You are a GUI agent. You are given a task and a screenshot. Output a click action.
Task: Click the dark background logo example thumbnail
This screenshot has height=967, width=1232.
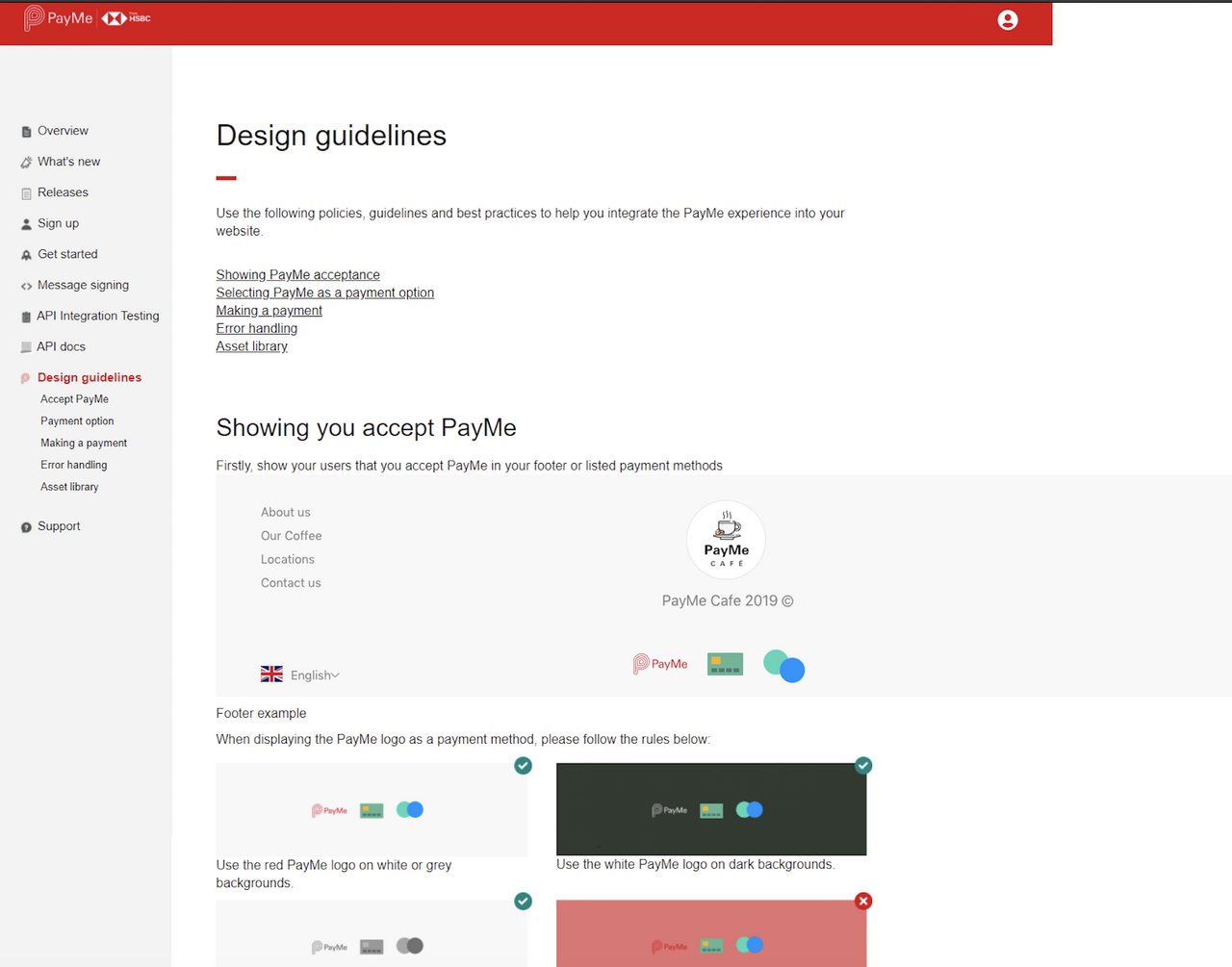point(711,809)
